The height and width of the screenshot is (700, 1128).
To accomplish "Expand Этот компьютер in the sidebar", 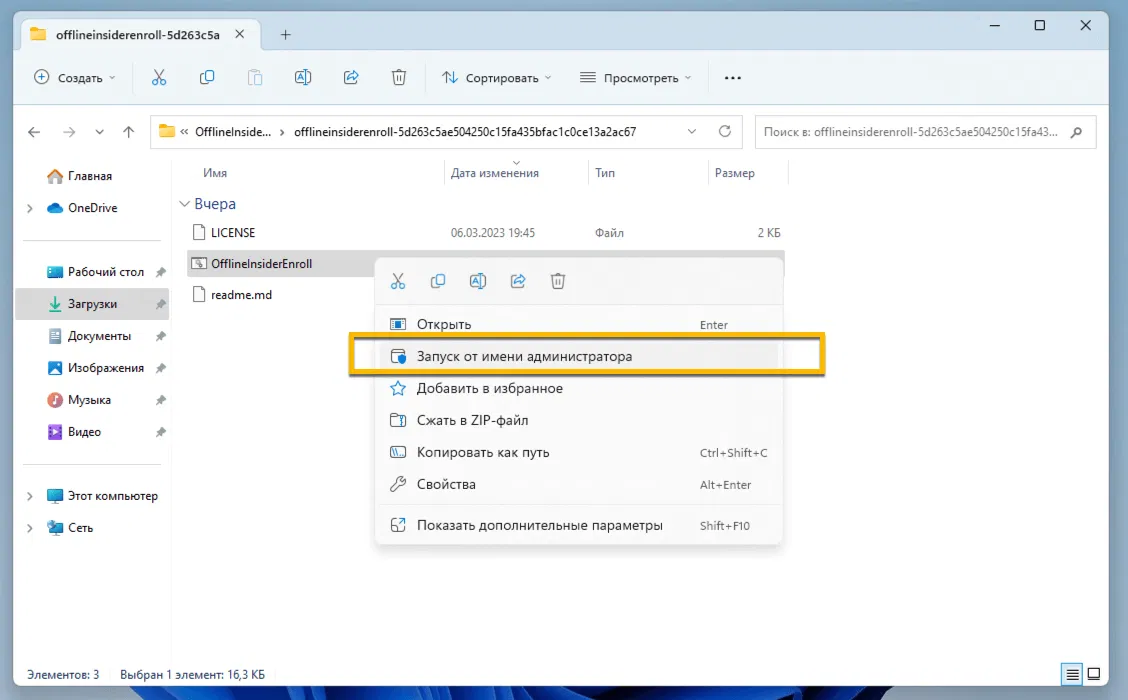I will coord(29,496).
